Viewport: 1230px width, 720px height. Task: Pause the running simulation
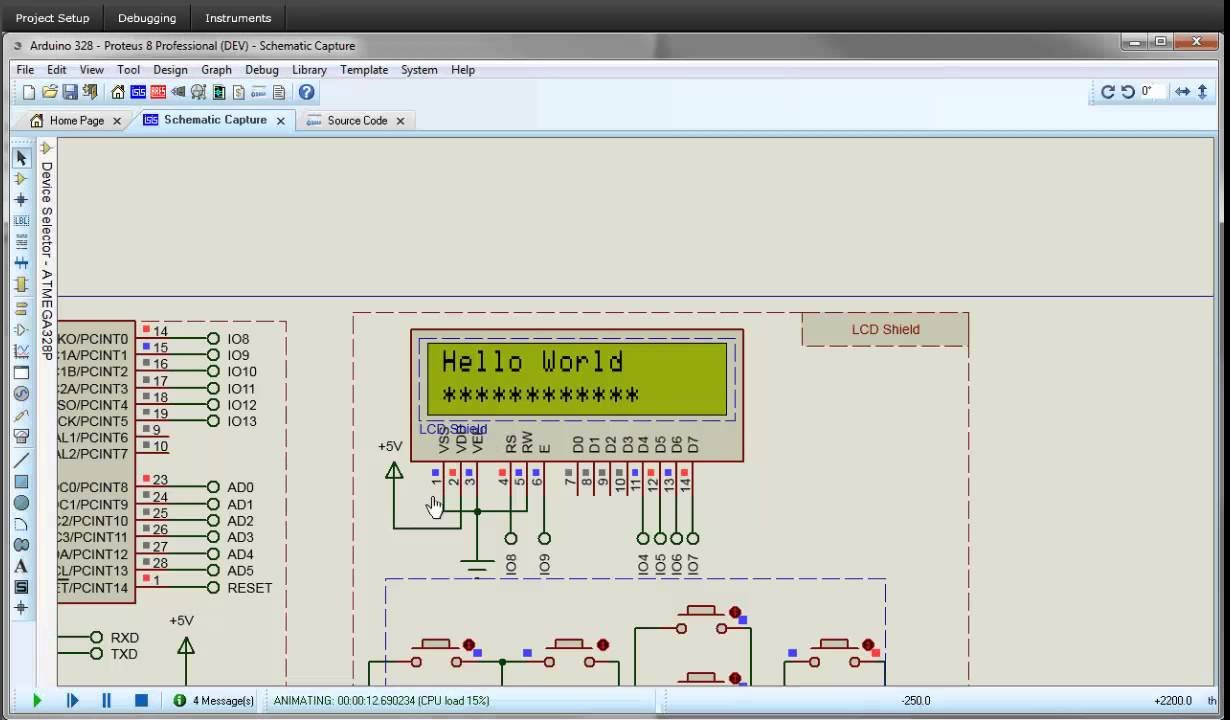coord(106,700)
